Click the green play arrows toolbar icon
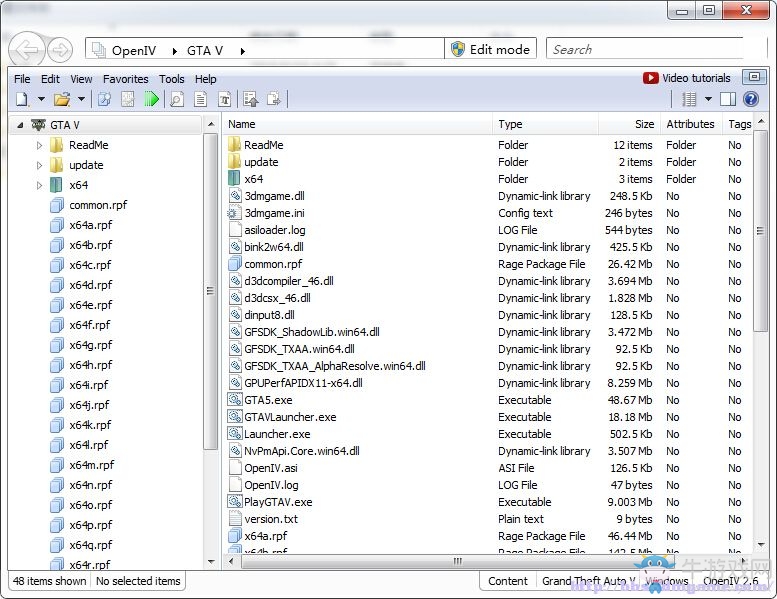The width and height of the screenshot is (777, 599). point(152,99)
